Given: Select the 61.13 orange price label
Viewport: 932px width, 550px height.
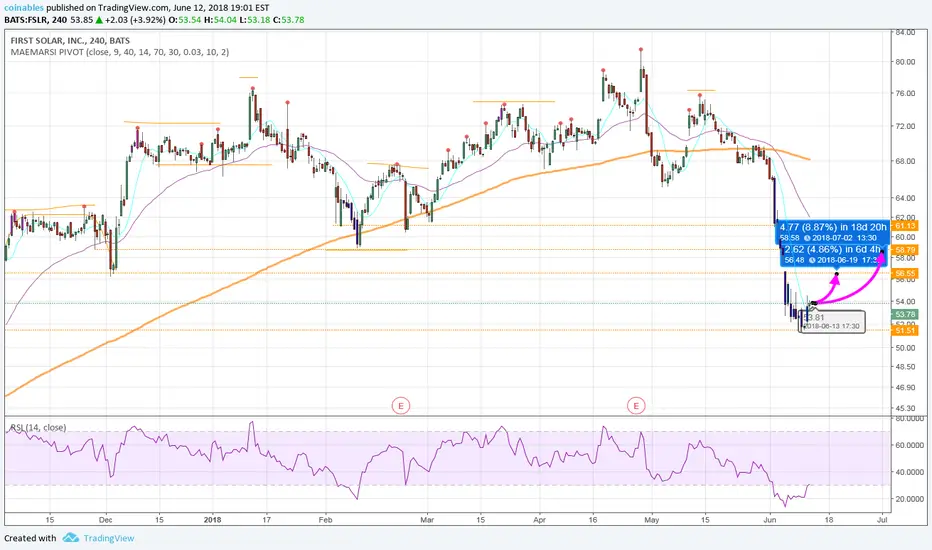Looking at the screenshot, I should tap(905, 226).
